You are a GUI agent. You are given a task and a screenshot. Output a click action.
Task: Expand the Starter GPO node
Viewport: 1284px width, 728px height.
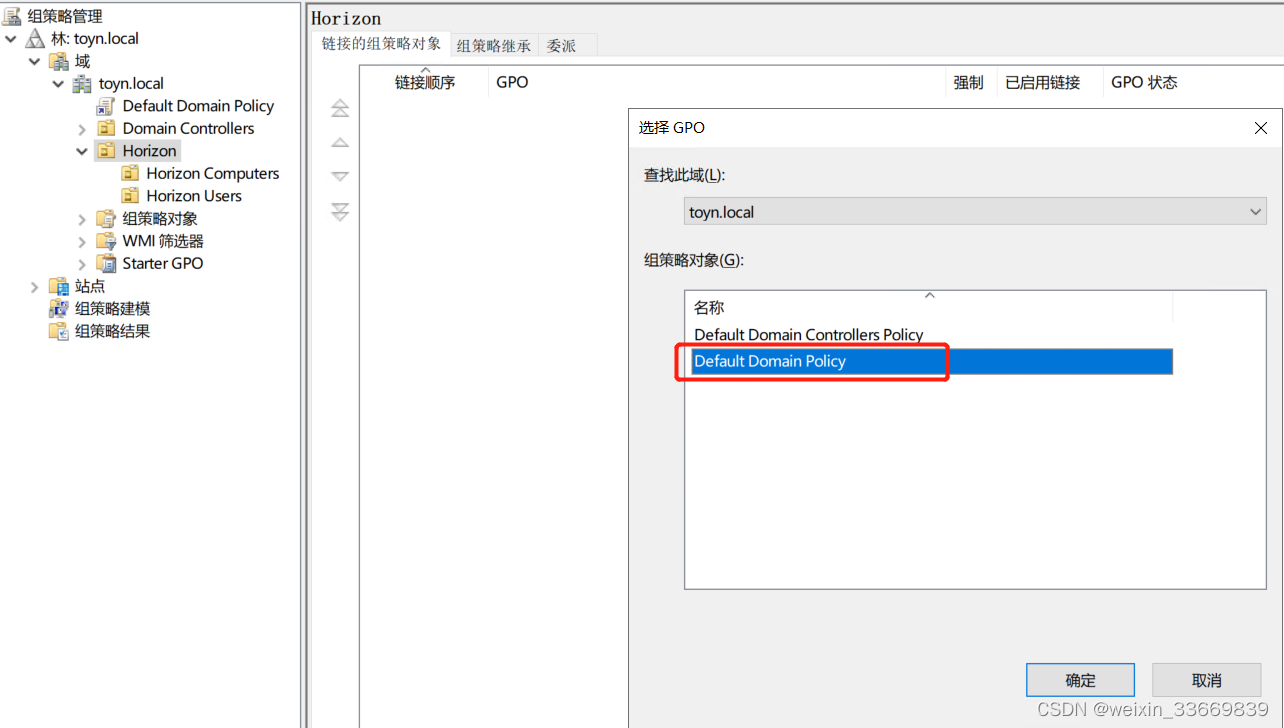pos(82,264)
